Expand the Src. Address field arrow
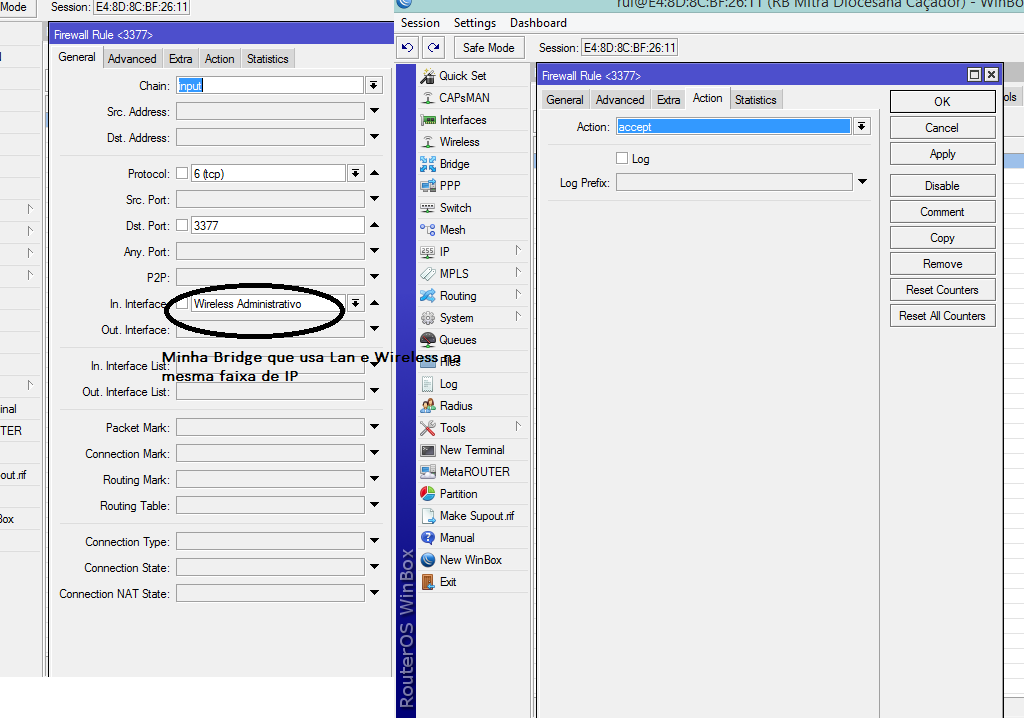Image resolution: width=1024 pixels, height=728 pixels. pyautogui.click(x=374, y=112)
